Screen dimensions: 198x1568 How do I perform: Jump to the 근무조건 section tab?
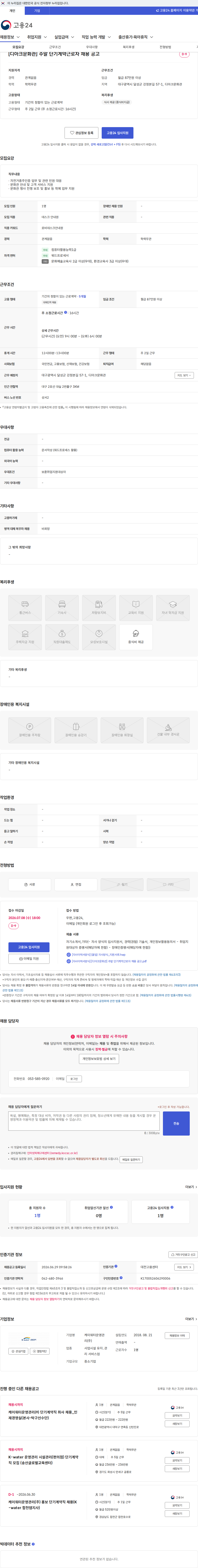coord(55,47)
